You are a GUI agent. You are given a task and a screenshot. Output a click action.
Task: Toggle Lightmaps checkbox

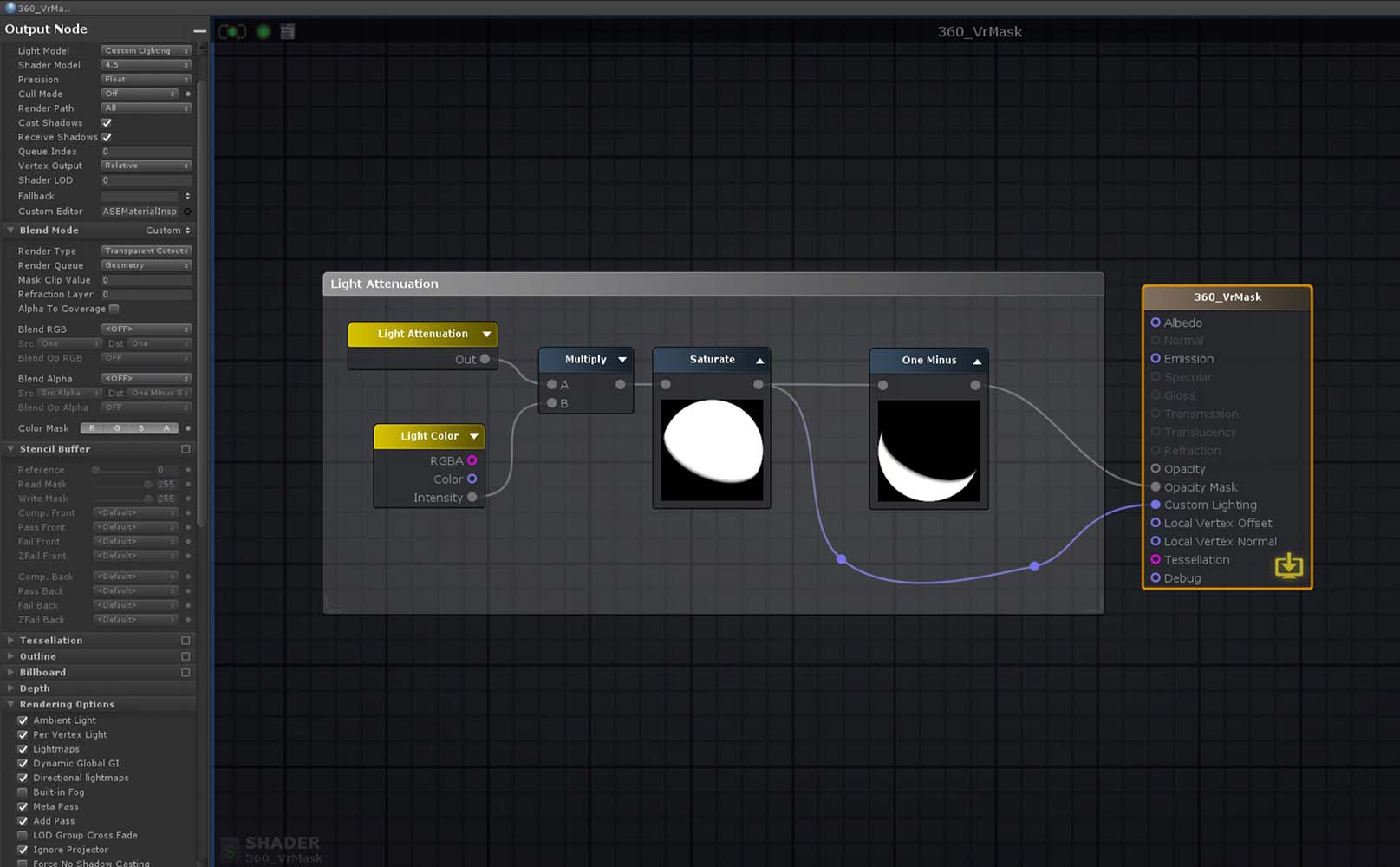click(23, 749)
